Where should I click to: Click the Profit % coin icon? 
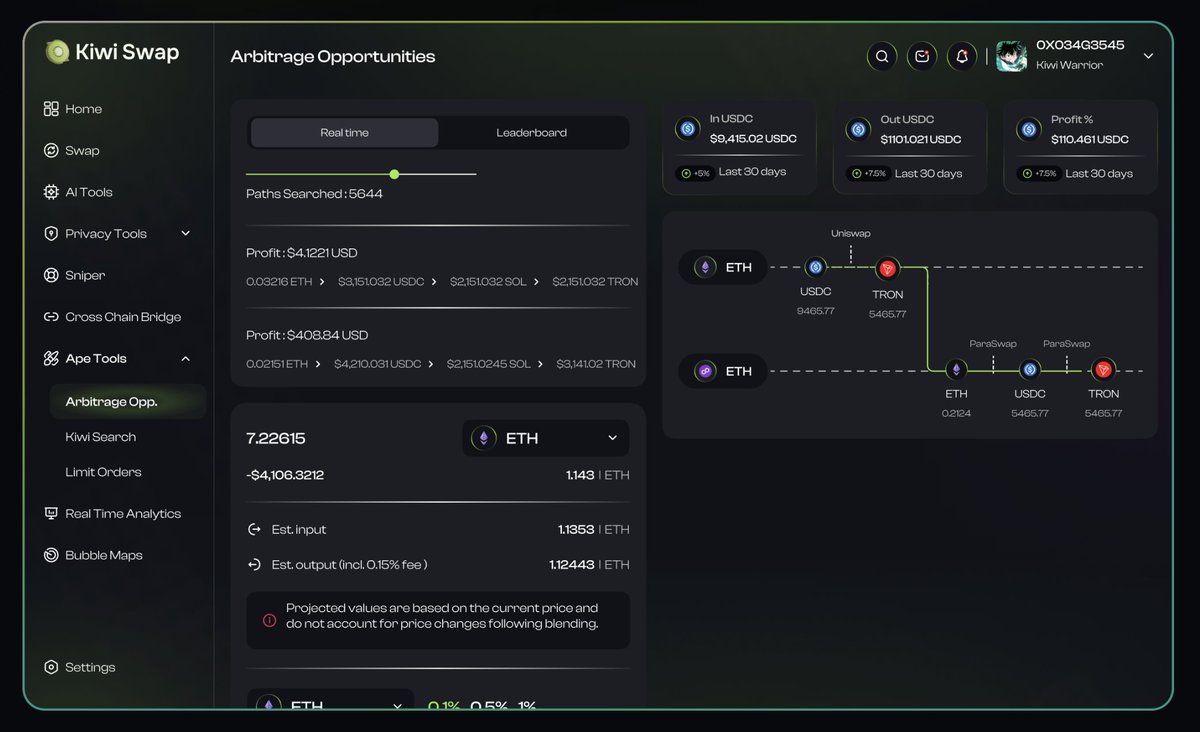[1028, 129]
